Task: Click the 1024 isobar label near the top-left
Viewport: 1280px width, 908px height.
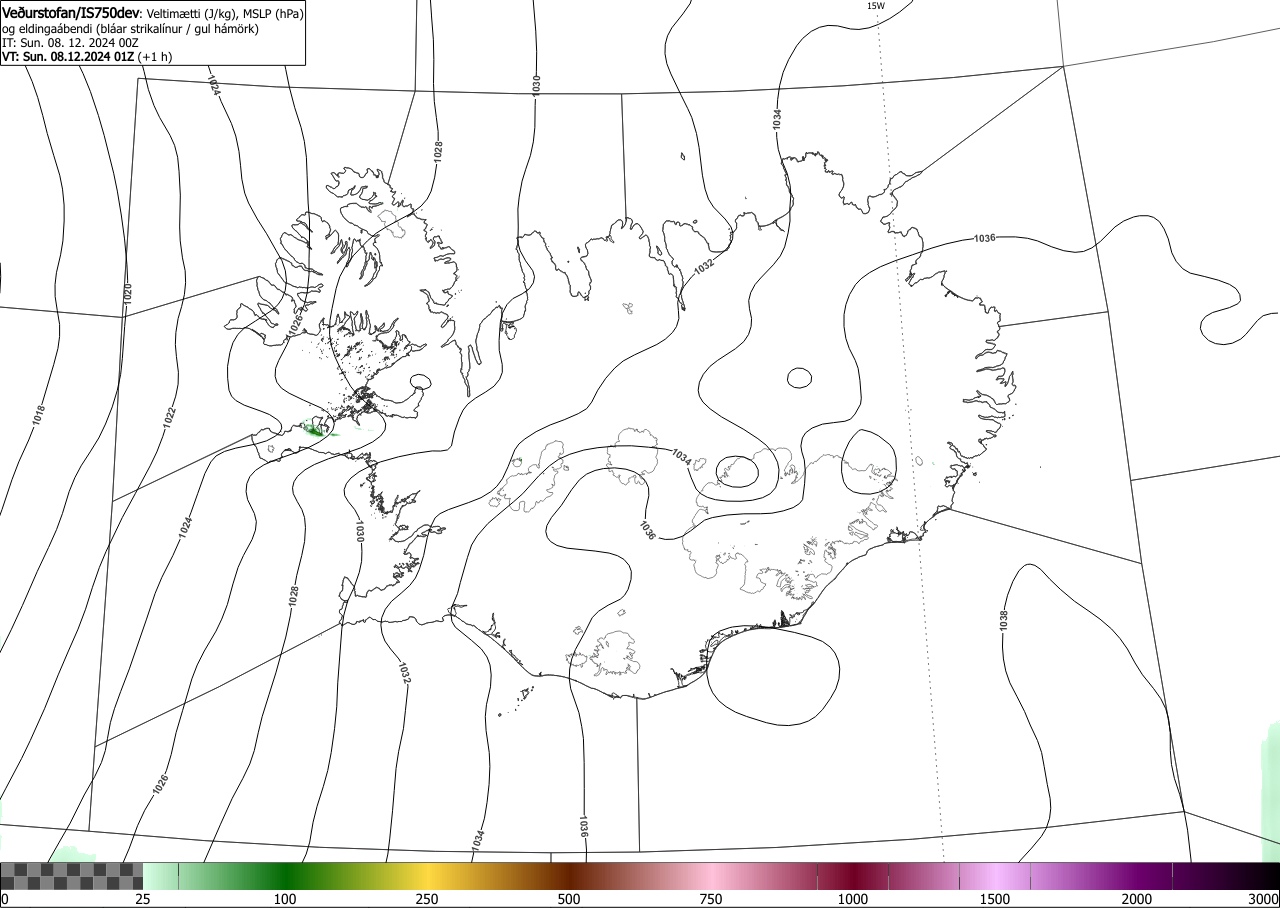Action: [214, 85]
